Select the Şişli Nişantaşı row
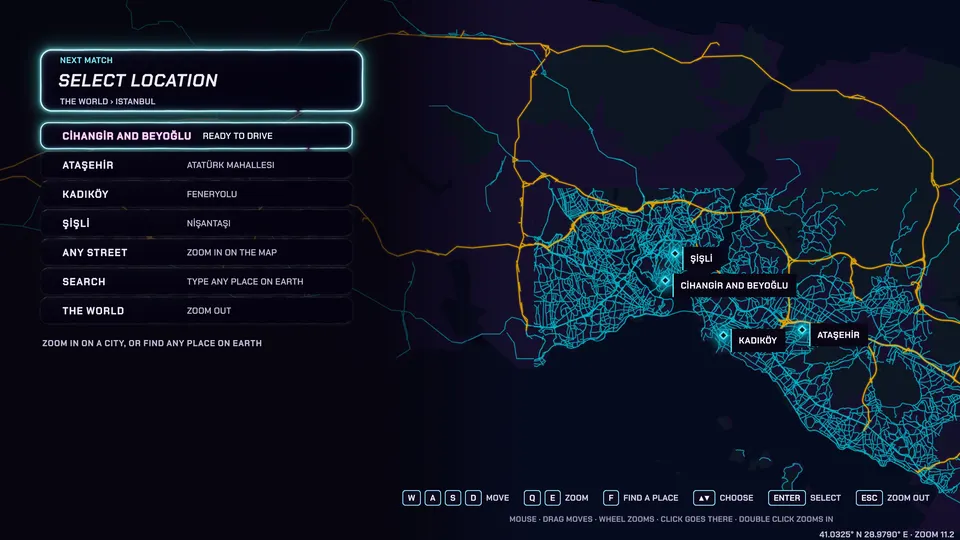The image size is (960, 540). [x=197, y=223]
